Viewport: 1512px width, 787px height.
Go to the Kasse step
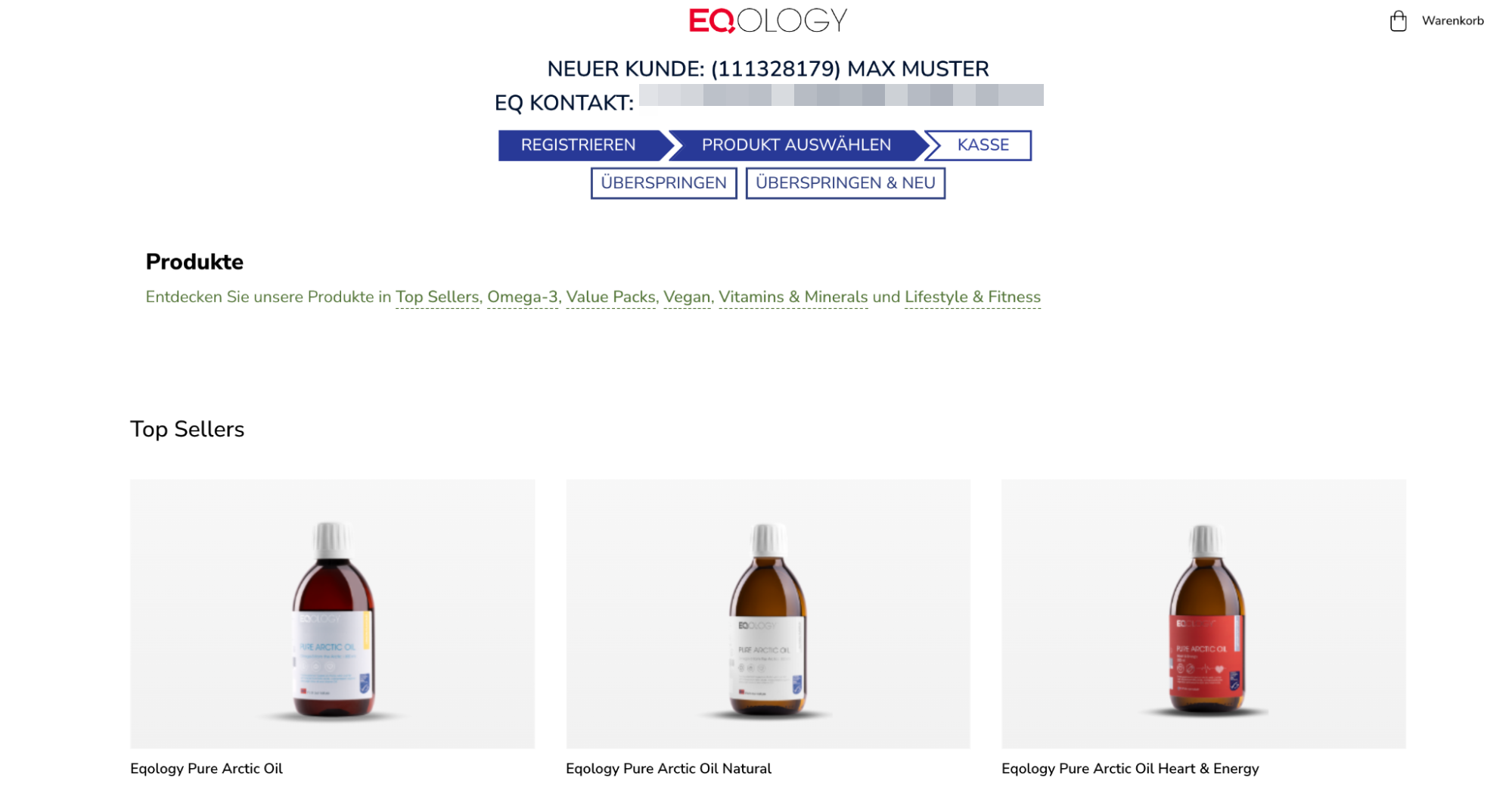point(982,145)
